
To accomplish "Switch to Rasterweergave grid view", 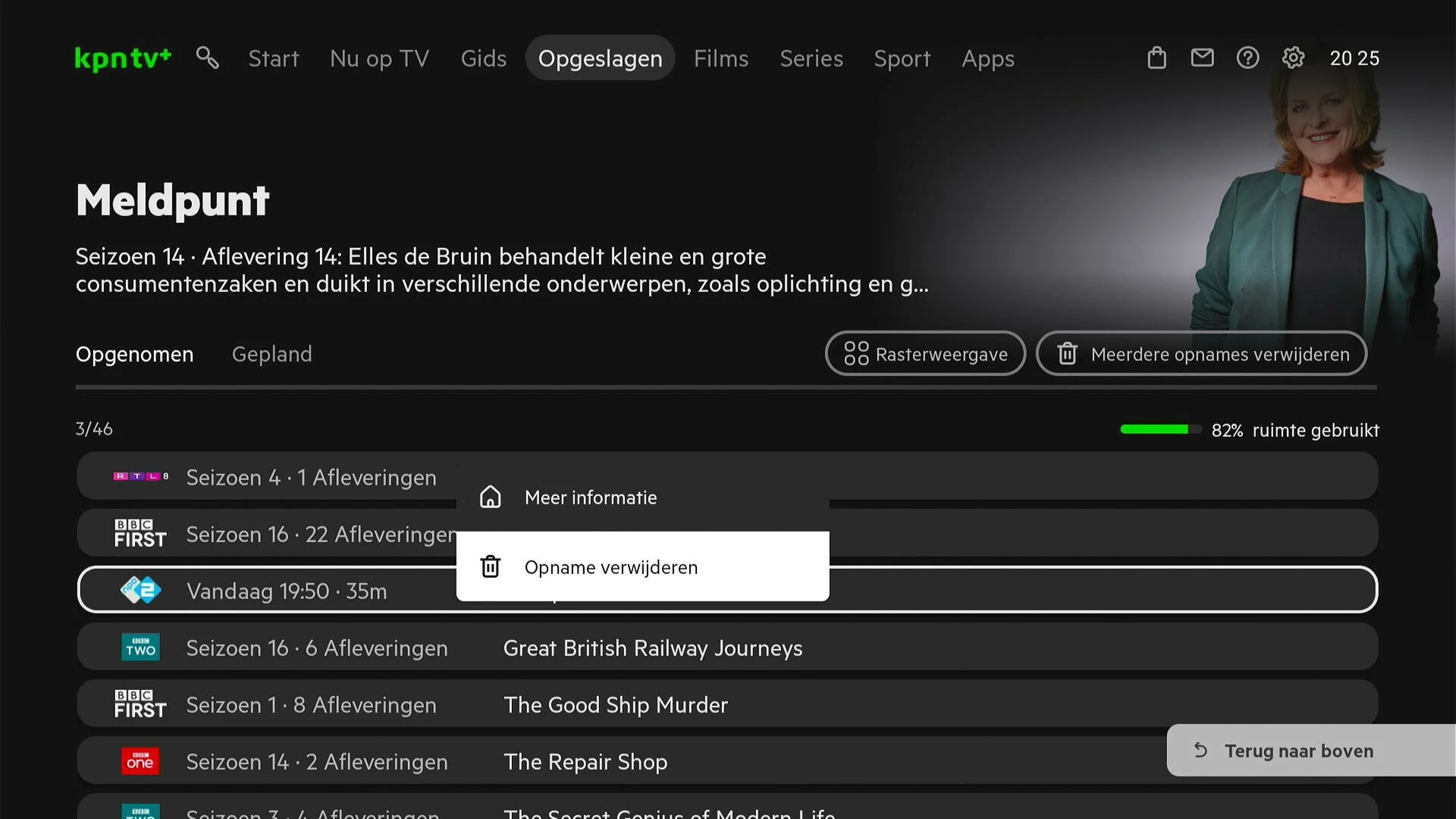I will [925, 353].
